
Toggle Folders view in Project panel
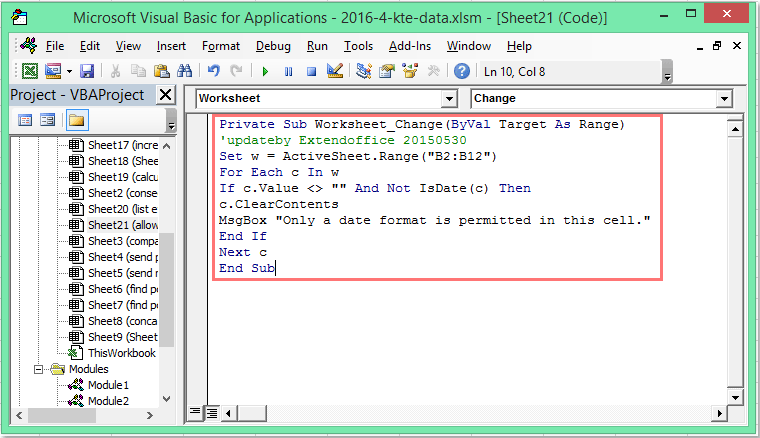pyautogui.click(x=76, y=121)
